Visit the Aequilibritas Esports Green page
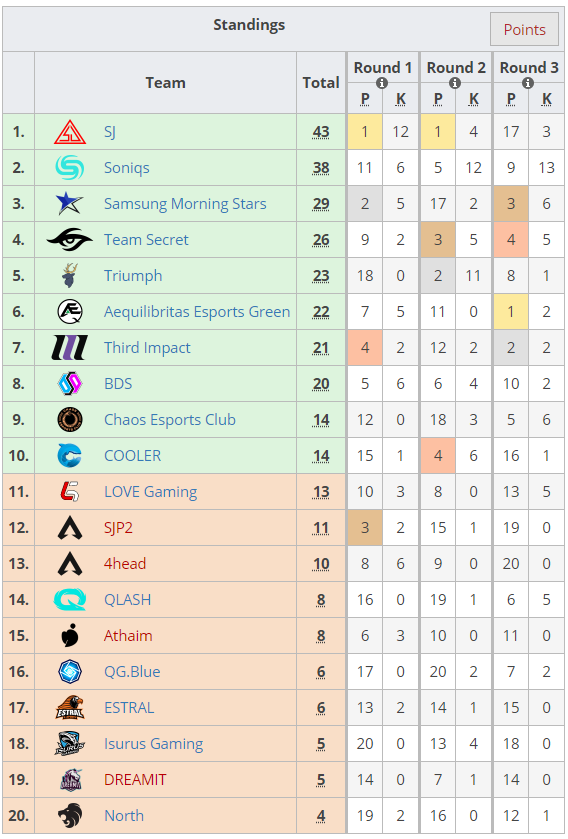This screenshot has width=568, height=839. pyautogui.click(x=197, y=311)
